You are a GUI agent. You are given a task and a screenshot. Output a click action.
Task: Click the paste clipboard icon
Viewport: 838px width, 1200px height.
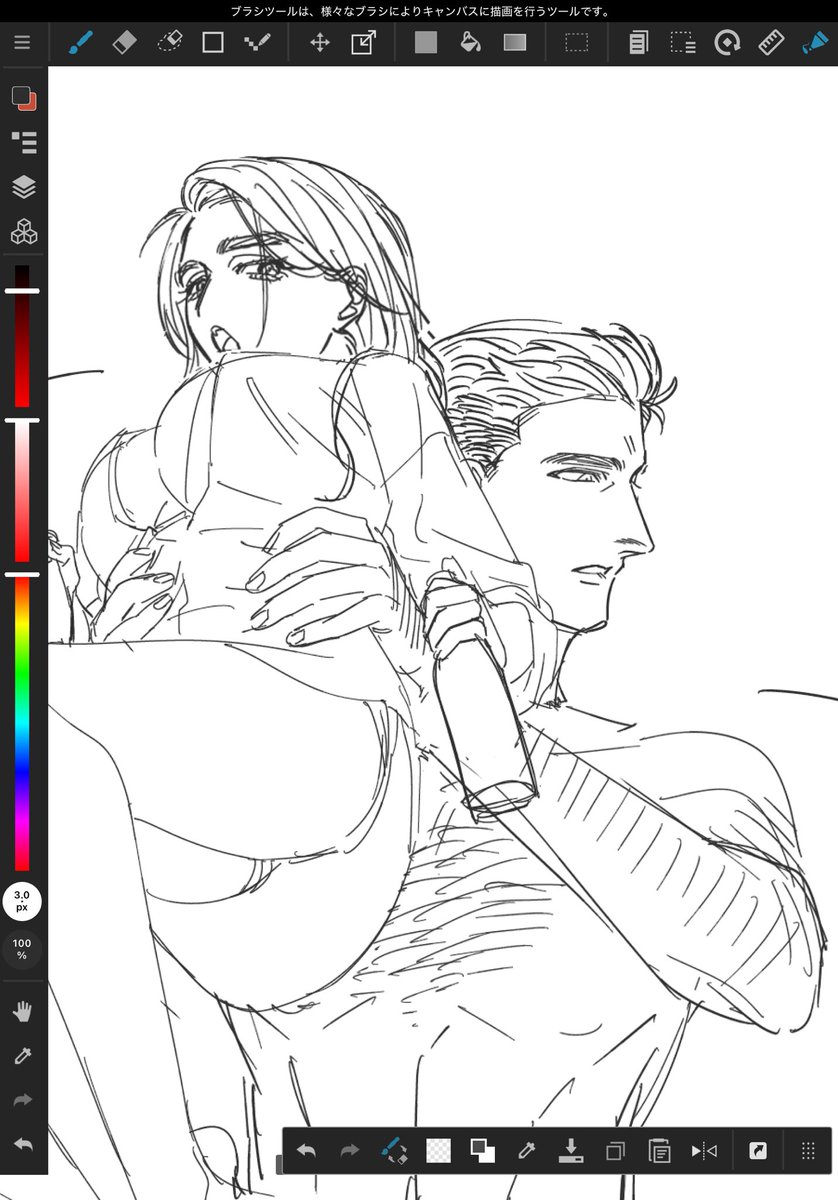coord(659,1151)
